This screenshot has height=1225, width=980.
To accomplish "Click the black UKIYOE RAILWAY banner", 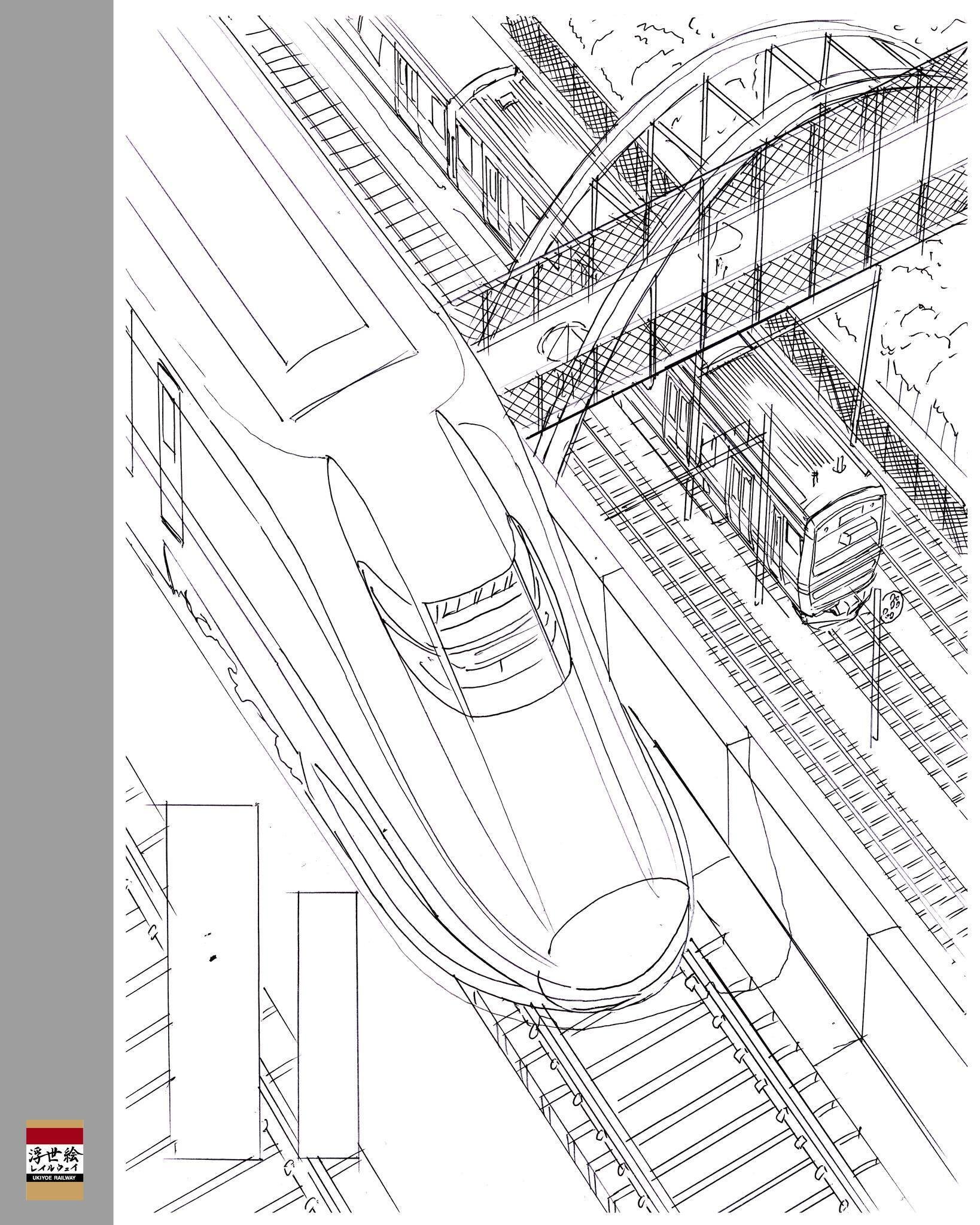I will coord(54,1178).
